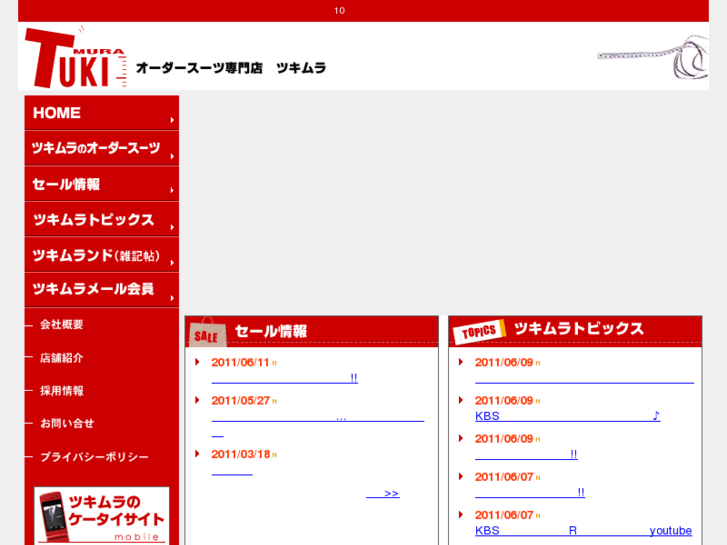The width and height of the screenshot is (727, 545).
Task: Click the TOPICS label icon
Action: click(479, 331)
